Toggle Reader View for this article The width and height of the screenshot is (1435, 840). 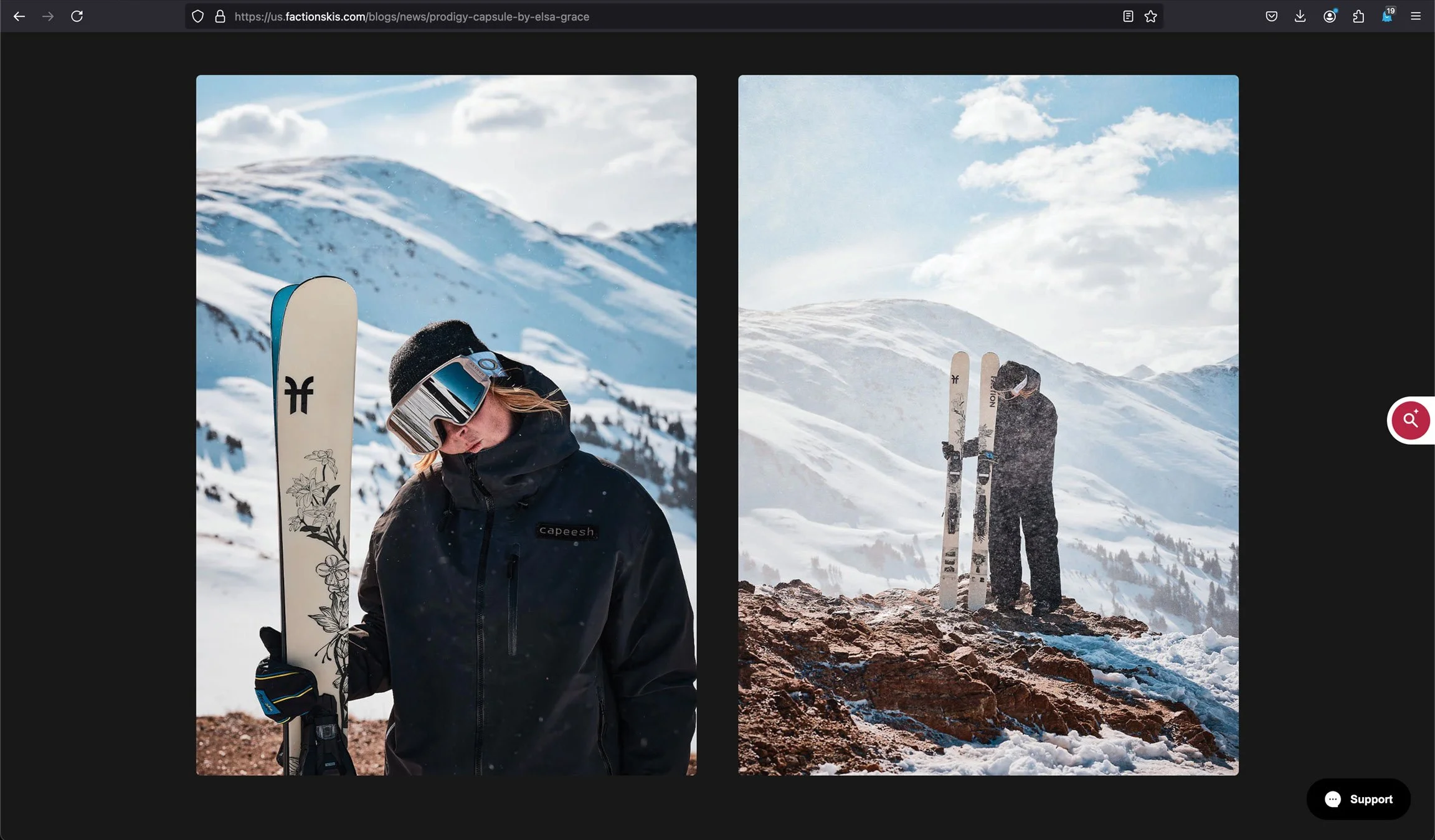click(1127, 17)
